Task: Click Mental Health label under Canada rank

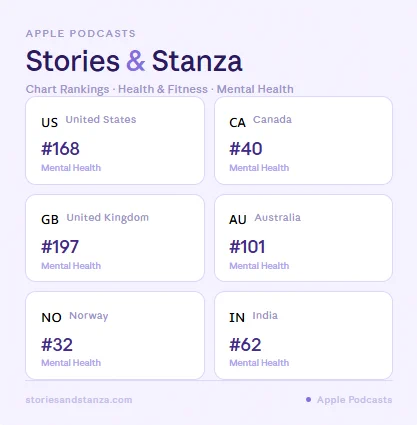Action: coord(259,168)
